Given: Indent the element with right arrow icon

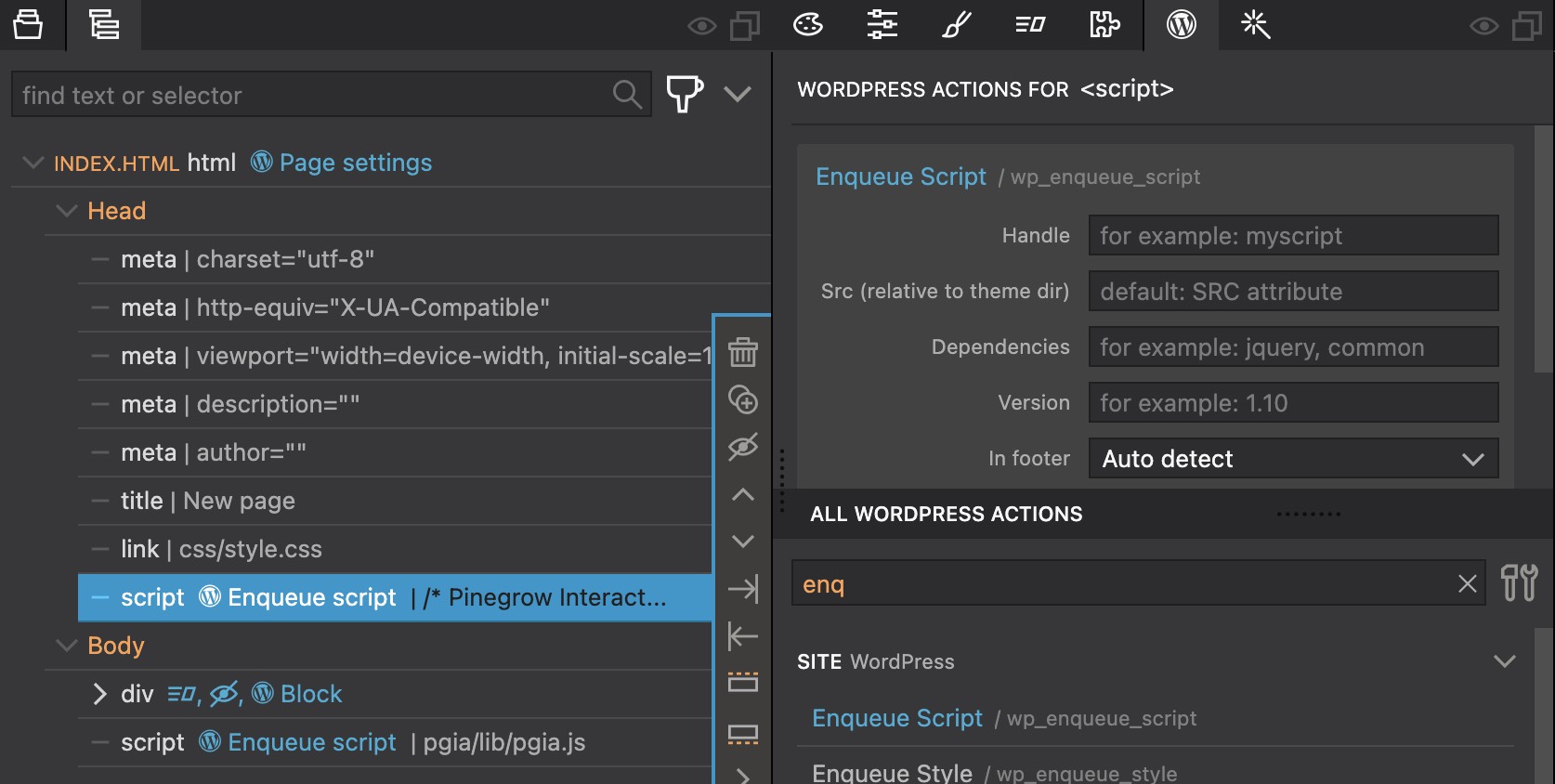Looking at the screenshot, I should click(x=742, y=588).
